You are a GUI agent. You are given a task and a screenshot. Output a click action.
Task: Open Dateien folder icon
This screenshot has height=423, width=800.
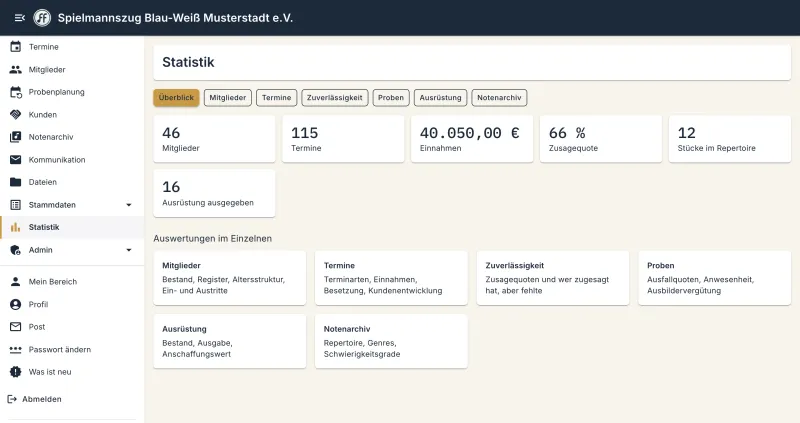(x=16, y=182)
